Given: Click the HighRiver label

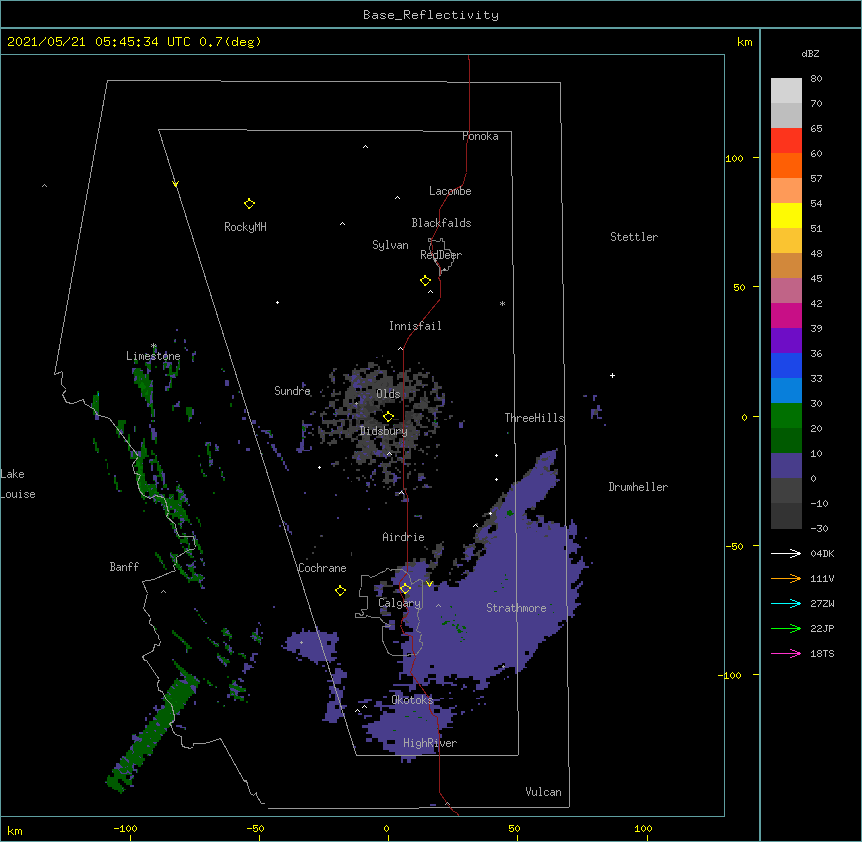Looking at the screenshot, I should click(430, 743).
